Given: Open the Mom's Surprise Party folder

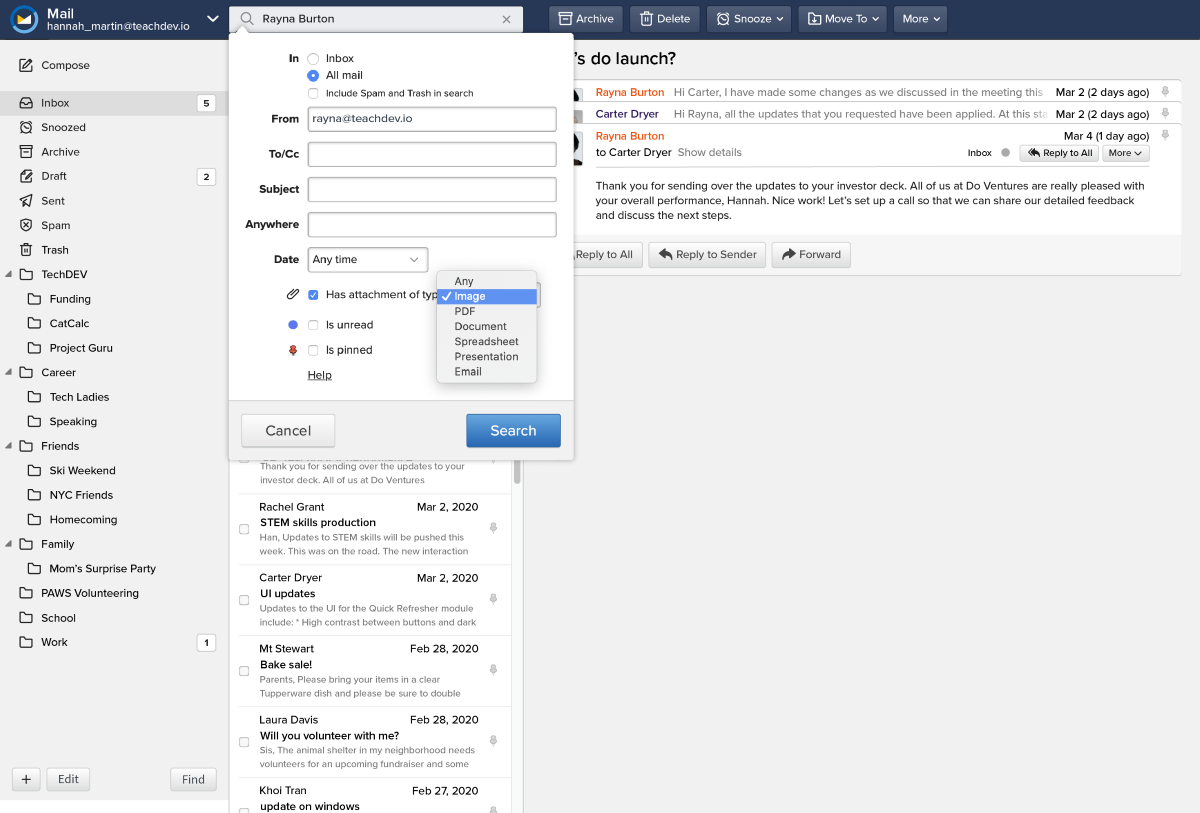Looking at the screenshot, I should (102, 568).
